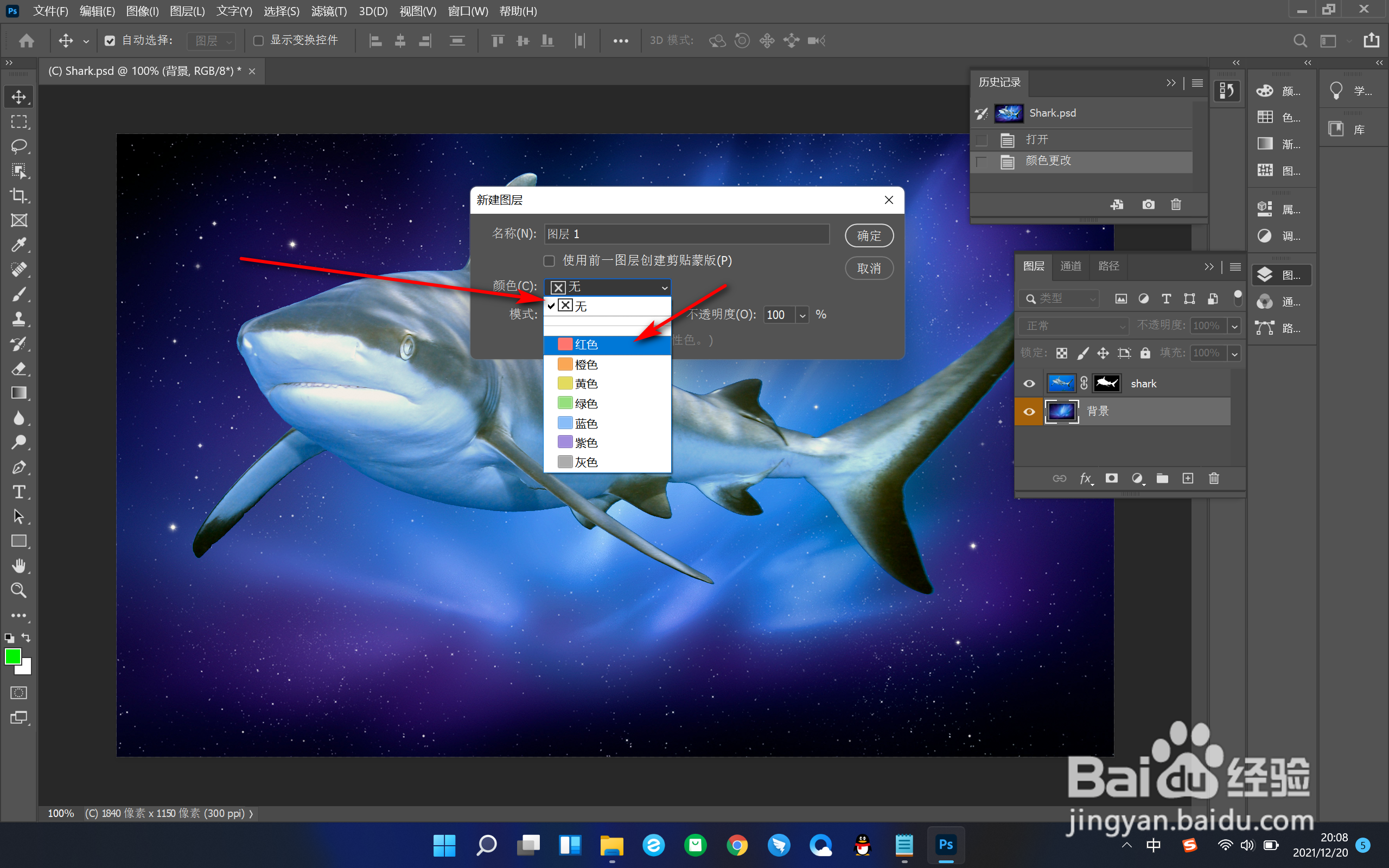Click the shark layer mask thumbnail
This screenshot has height=868, width=1389.
point(1106,384)
